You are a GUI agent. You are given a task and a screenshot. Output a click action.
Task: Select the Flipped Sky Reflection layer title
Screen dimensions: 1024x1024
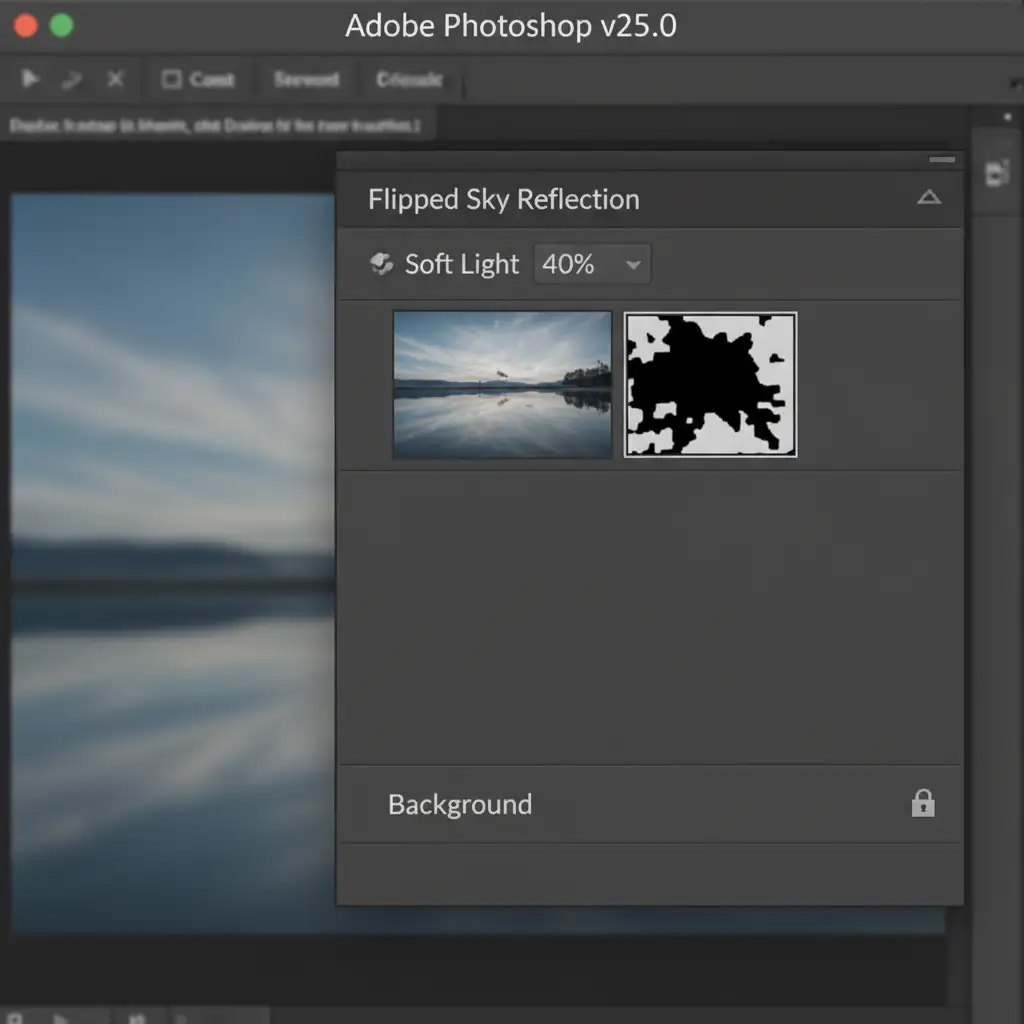click(x=503, y=199)
